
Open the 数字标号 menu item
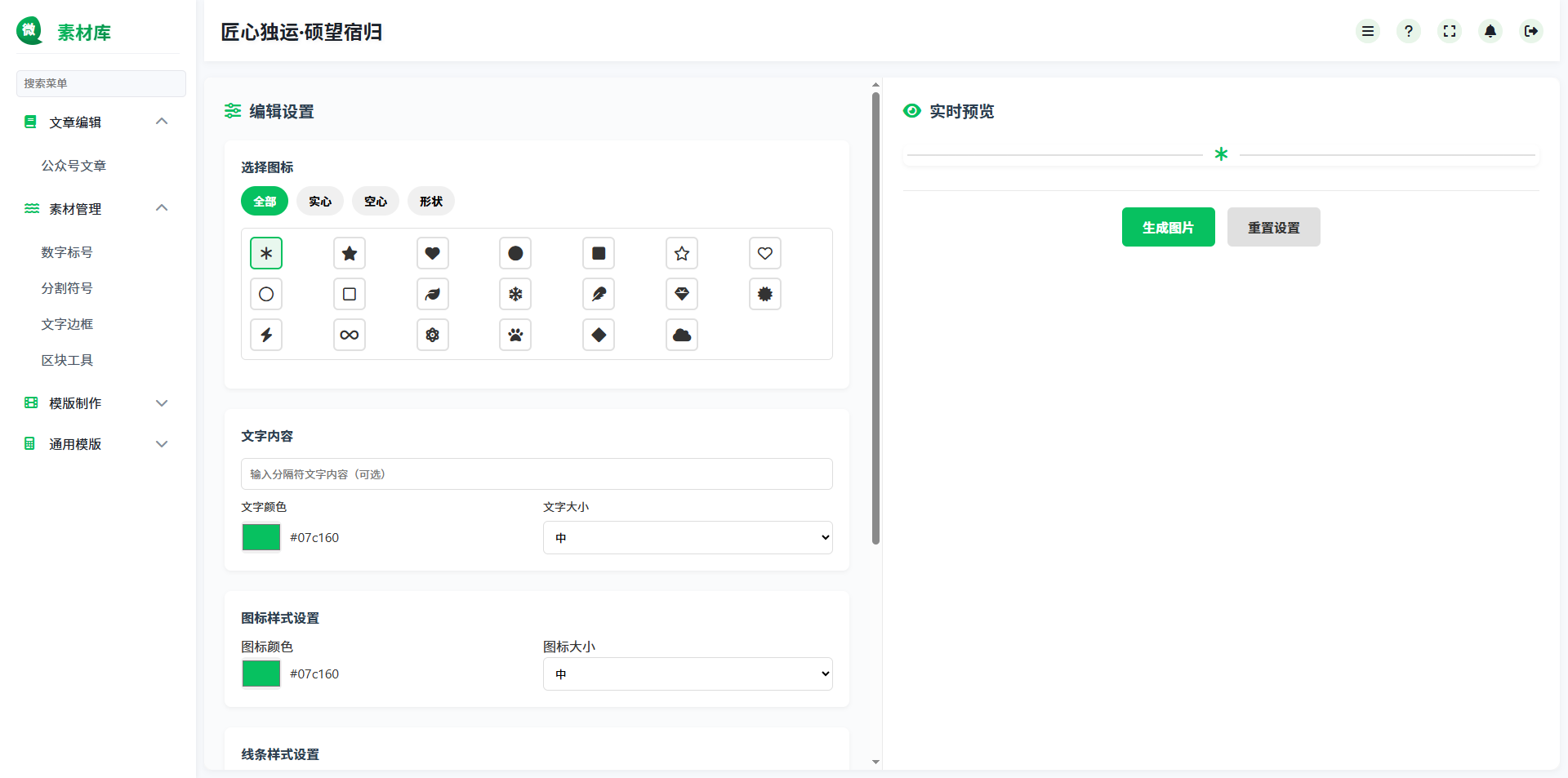(68, 252)
